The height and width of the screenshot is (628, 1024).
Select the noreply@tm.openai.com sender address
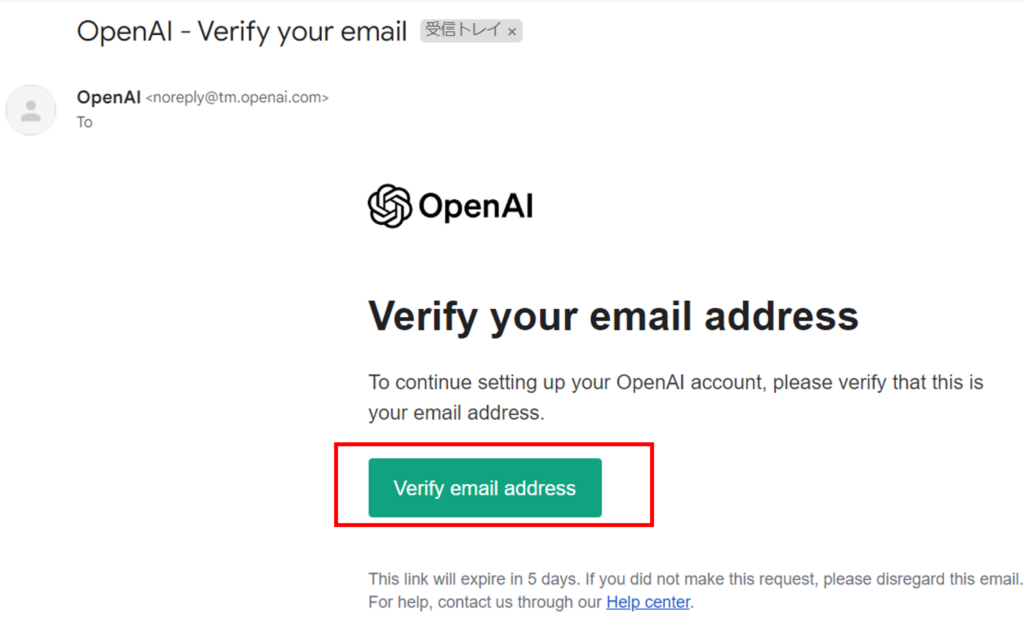pyautogui.click(x=237, y=98)
